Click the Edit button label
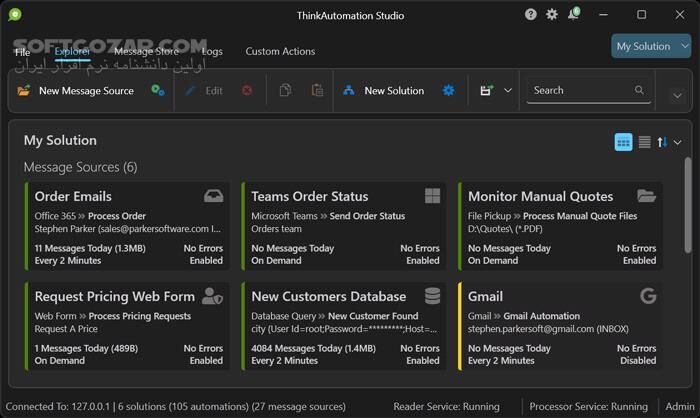The image size is (700, 418). pyautogui.click(x=214, y=91)
